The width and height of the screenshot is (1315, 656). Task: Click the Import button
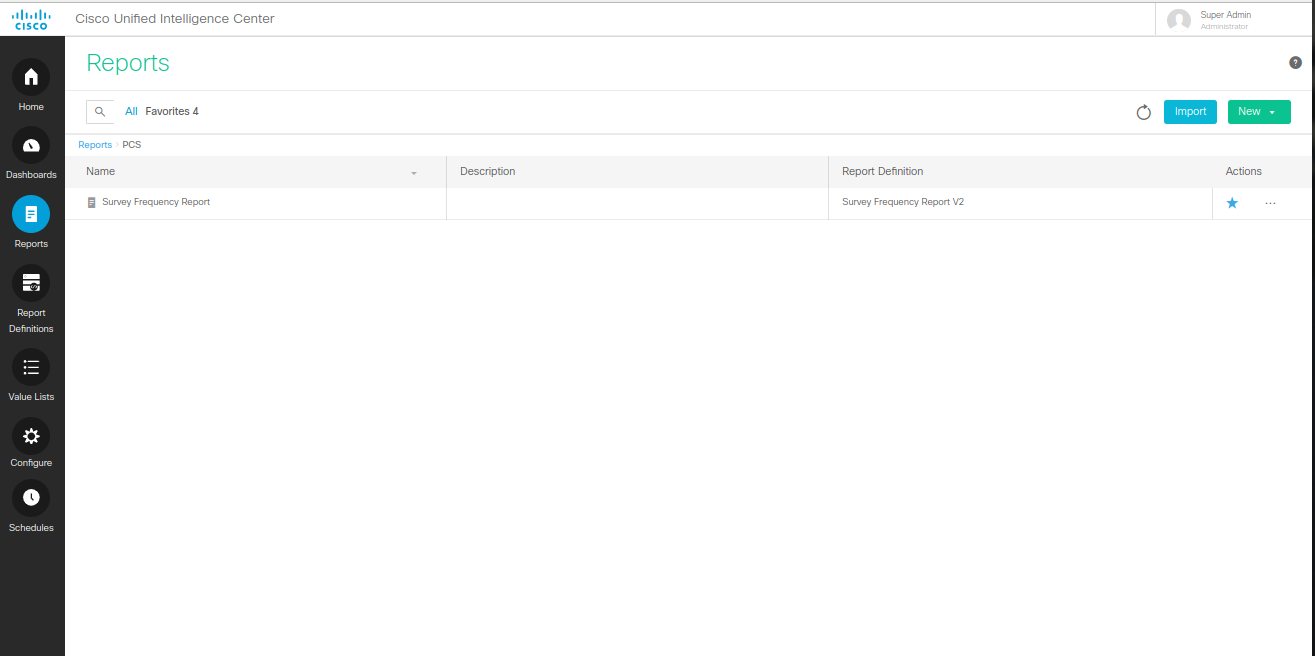click(x=1190, y=112)
